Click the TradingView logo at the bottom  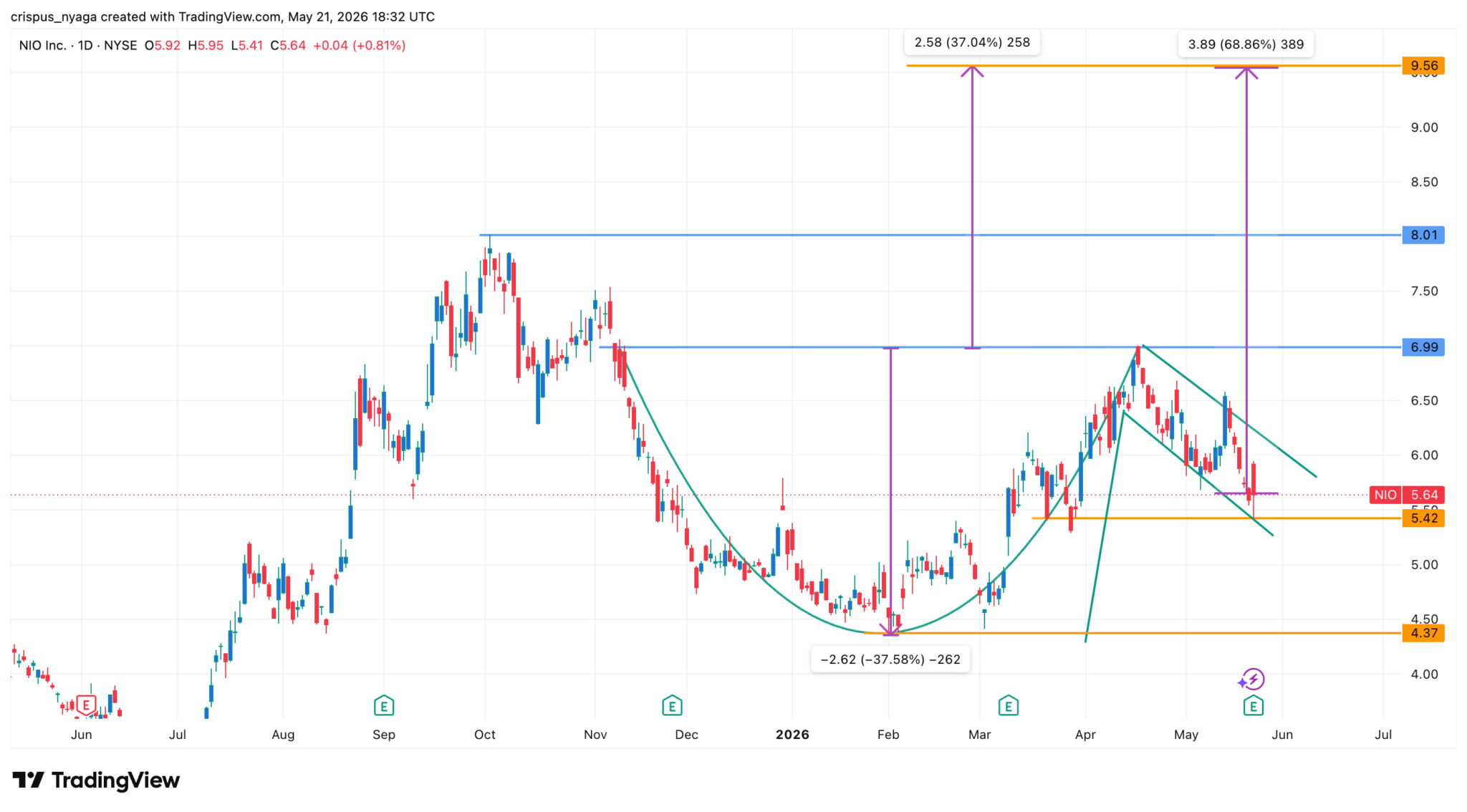tap(96, 780)
